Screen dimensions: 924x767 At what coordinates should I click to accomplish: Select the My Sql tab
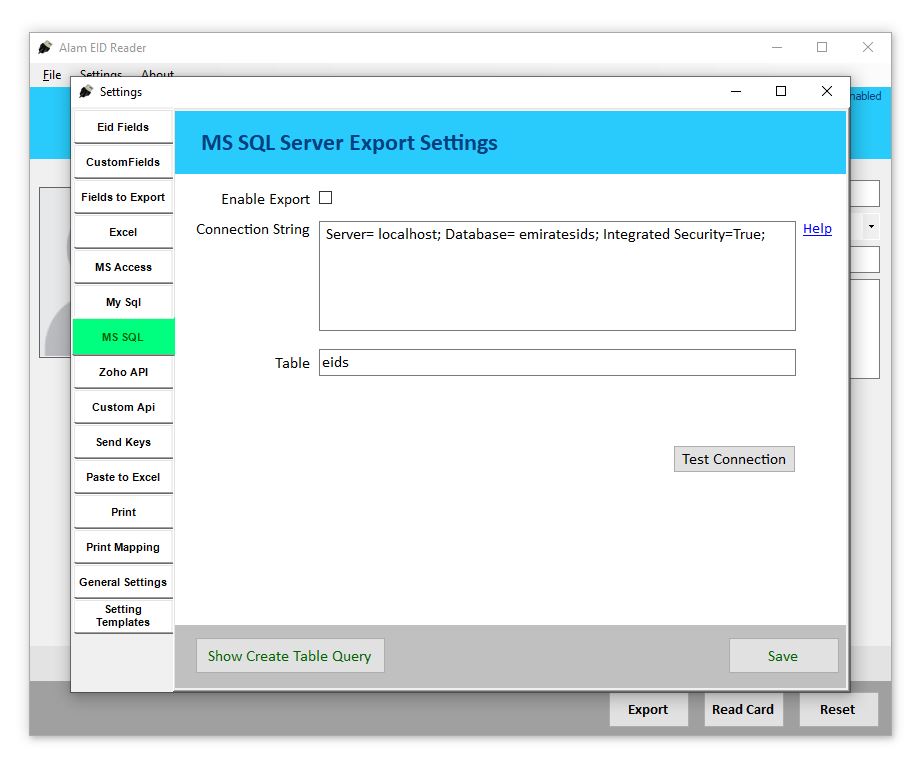123,303
